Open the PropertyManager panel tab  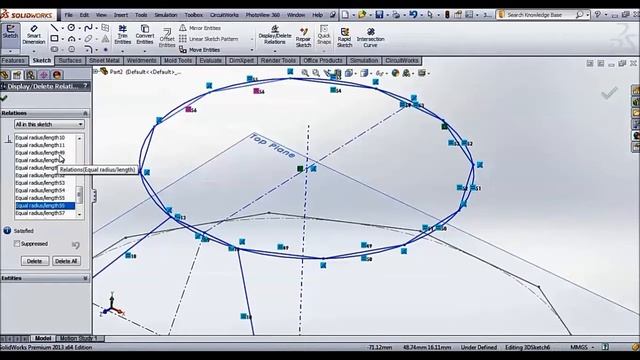(x=17, y=75)
